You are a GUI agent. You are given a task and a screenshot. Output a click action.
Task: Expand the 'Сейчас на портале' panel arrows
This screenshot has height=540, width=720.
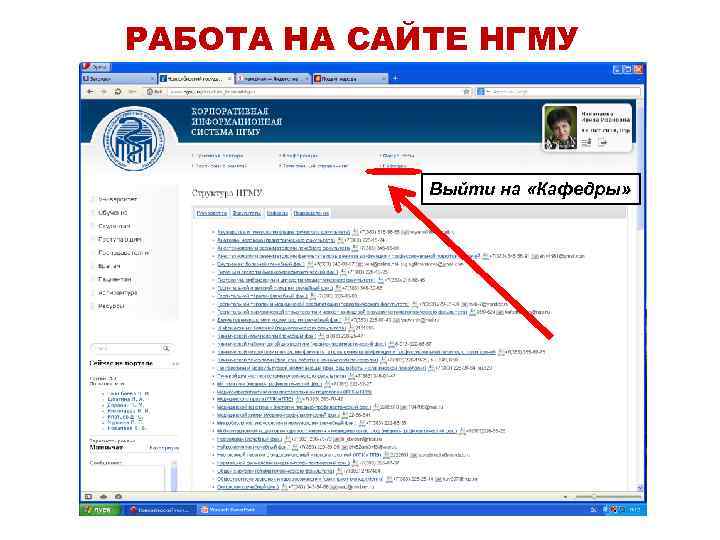[x=175, y=364]
